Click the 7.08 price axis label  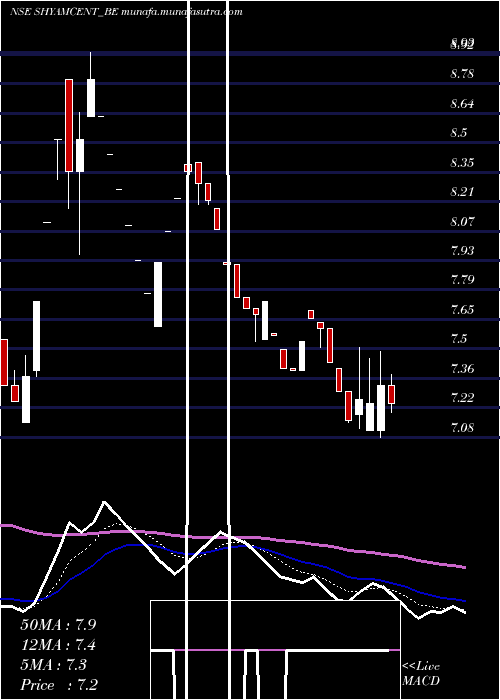tap(462, 428)
